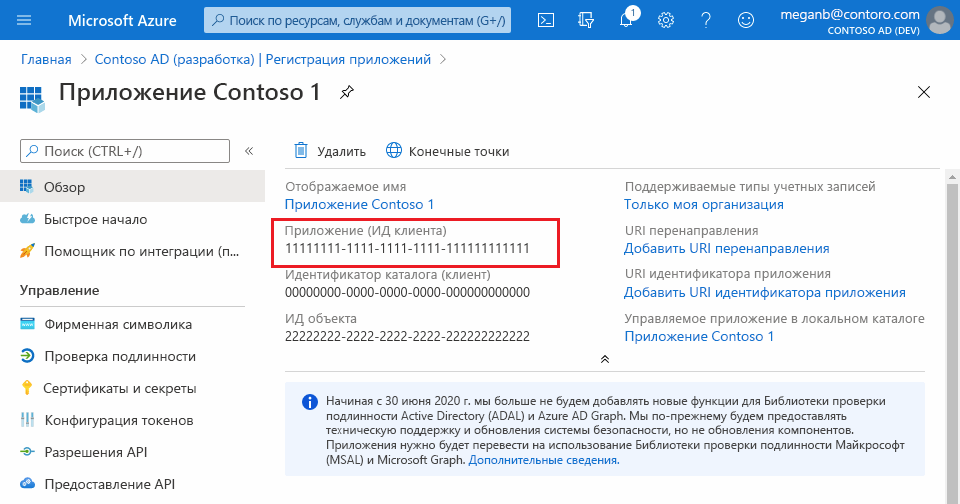Click the Предоставление API cloud icon
The width and height of the screenshot is (960, 504).
[27, 483]
